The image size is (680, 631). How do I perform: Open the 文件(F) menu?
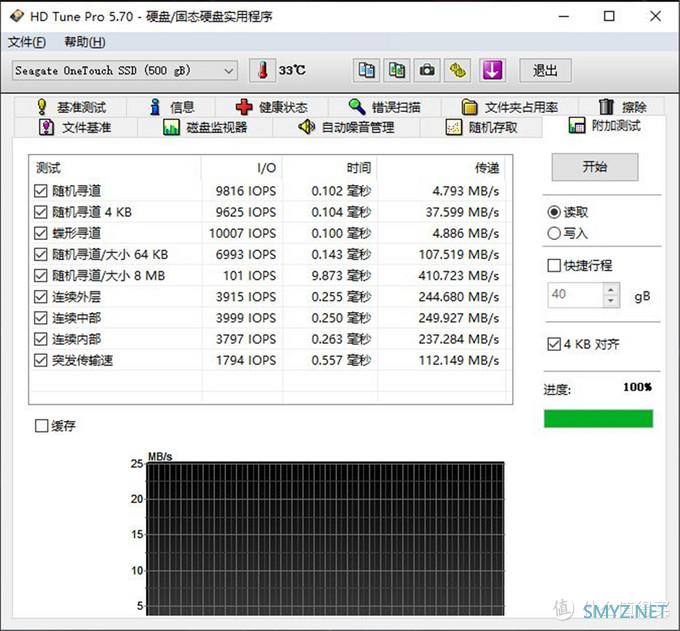27,42
